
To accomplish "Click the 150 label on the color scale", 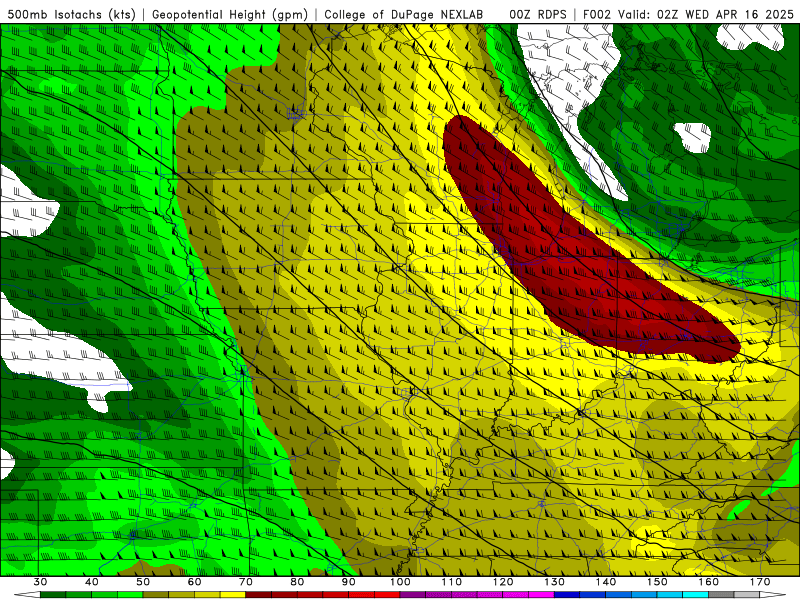I will (x=657, y=582).
